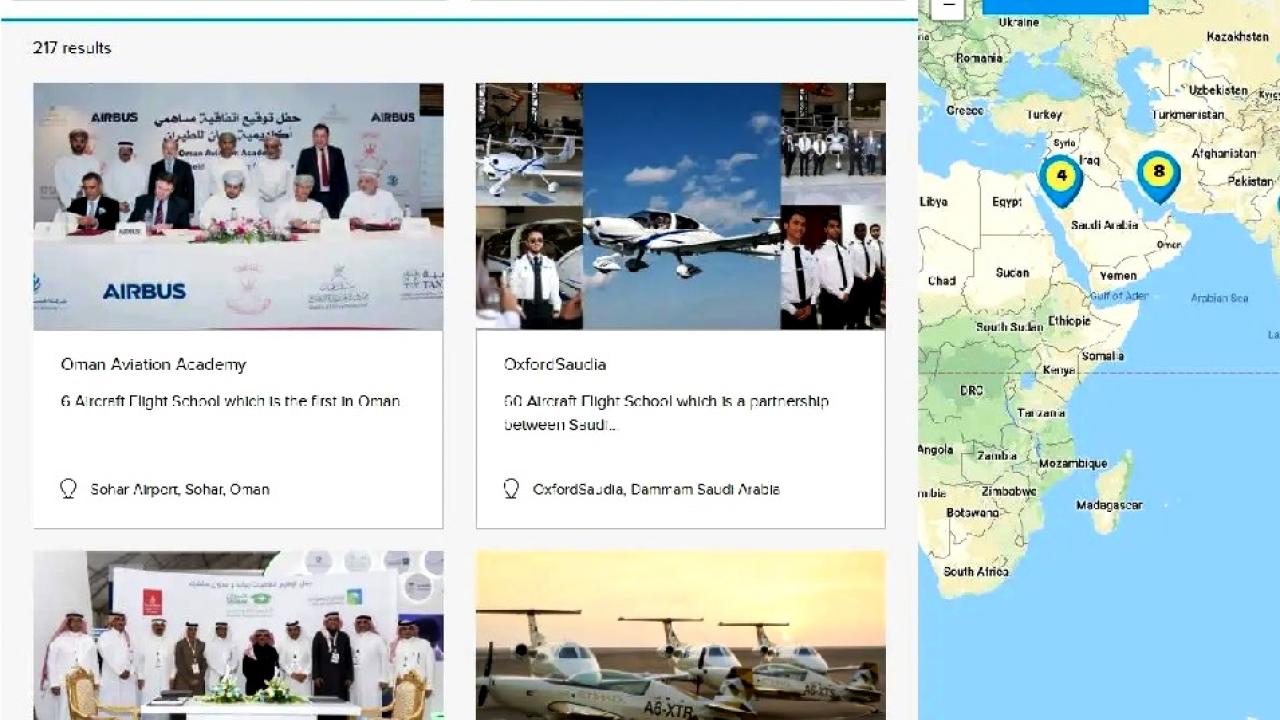Click the OxfordSaudia aircraft collage photo
The image size is (1280, 720).
(681, 206)
